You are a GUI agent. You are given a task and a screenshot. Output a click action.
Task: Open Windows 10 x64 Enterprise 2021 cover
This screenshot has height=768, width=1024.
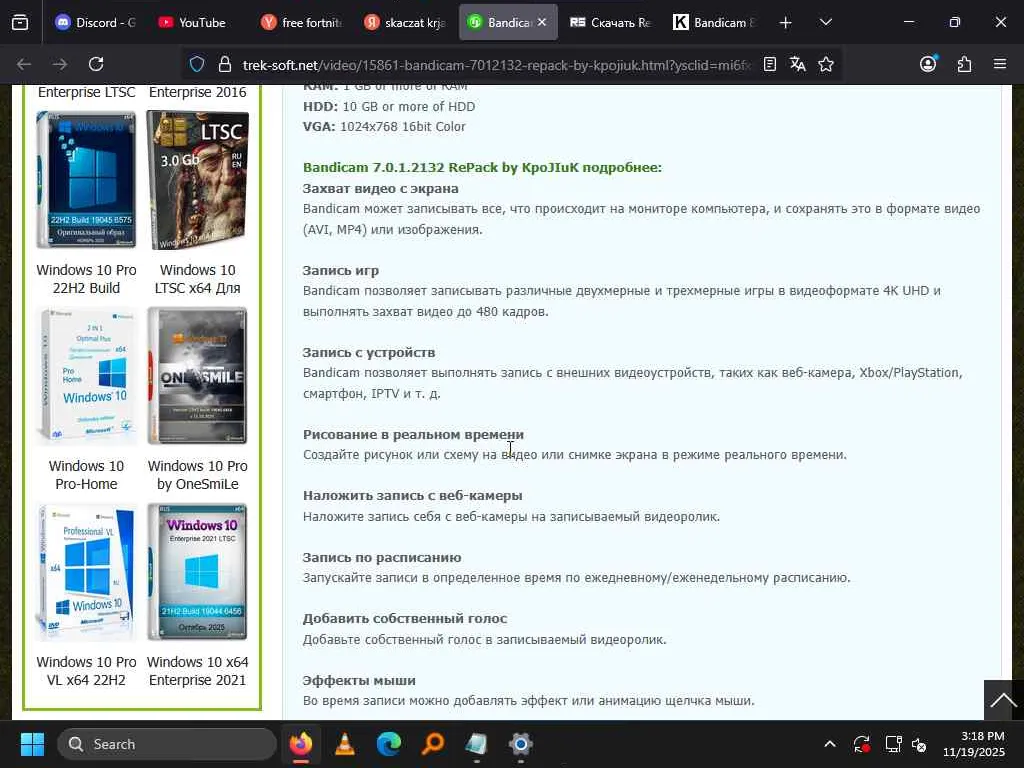click(197, 572)
